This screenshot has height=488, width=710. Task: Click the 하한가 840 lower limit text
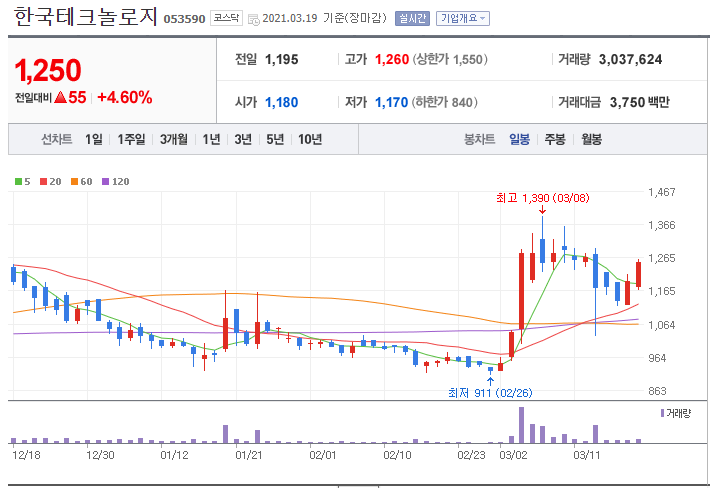pos(444,102)
